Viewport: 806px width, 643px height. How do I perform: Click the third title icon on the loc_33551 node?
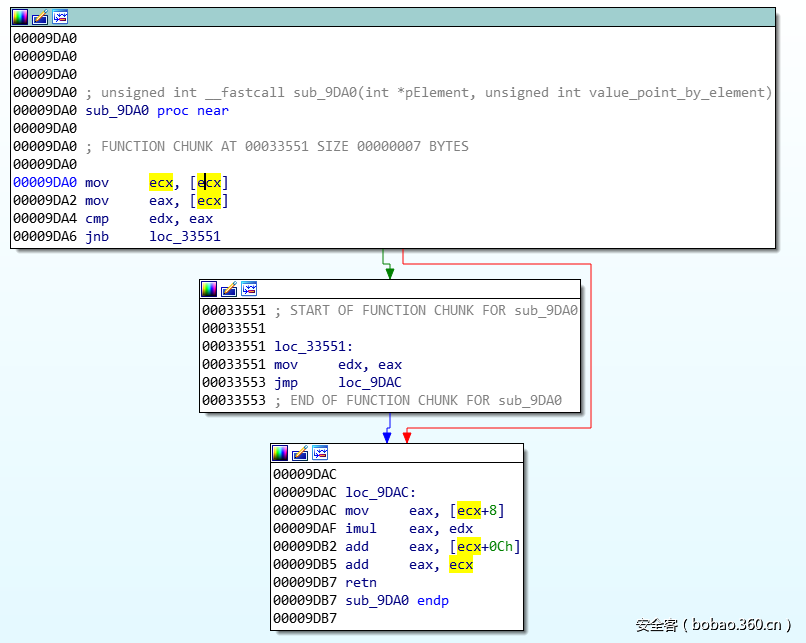click(x=249, y=289)
